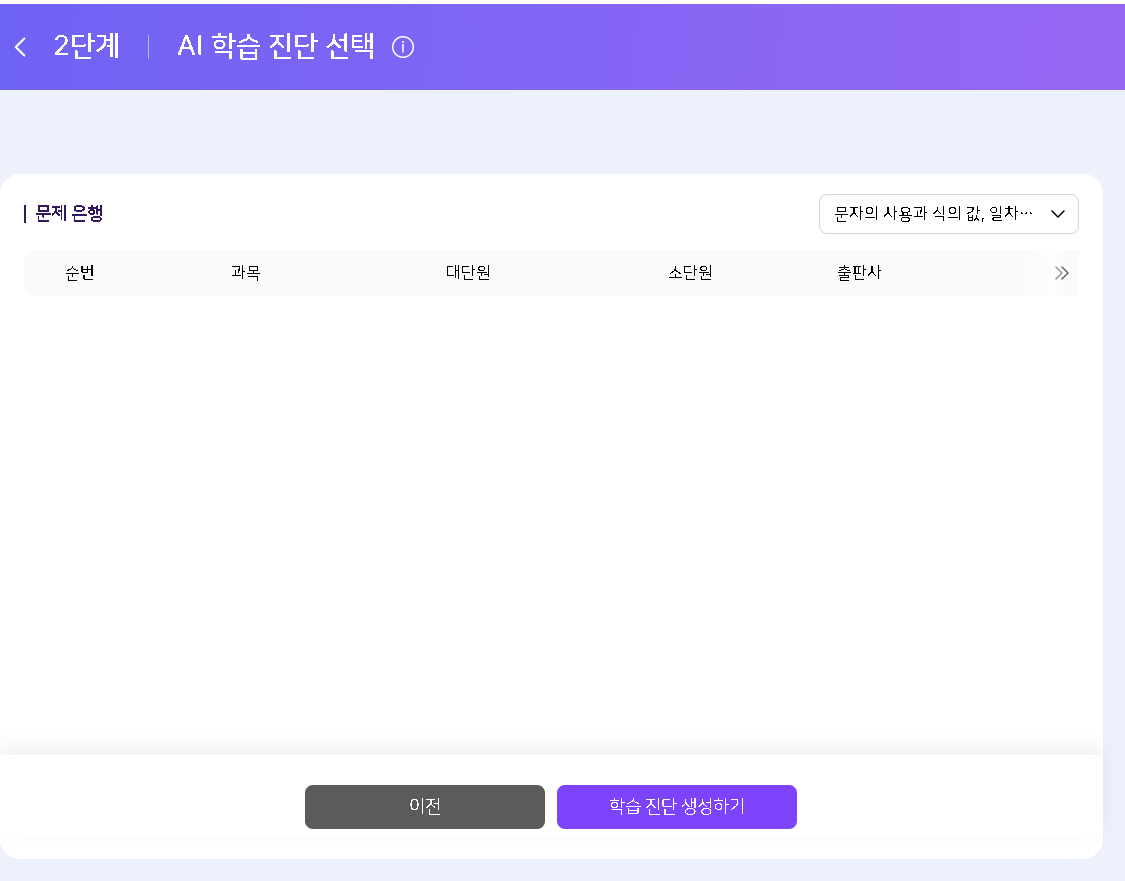Screen dimensions: 1125x881
Task: Click the AI 학습 진단 선택 title
Action: tap(276, 47)
